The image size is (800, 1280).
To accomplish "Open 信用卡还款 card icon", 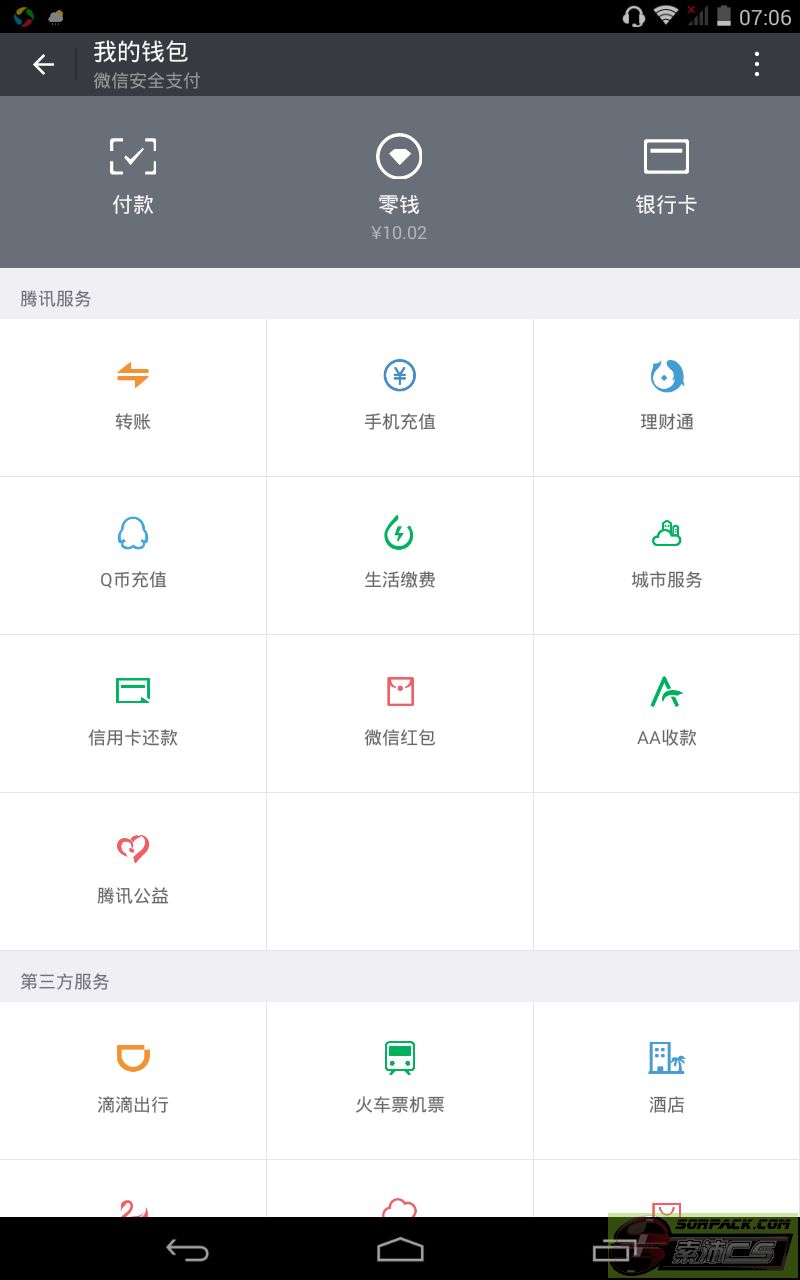I will coord(133,691).
